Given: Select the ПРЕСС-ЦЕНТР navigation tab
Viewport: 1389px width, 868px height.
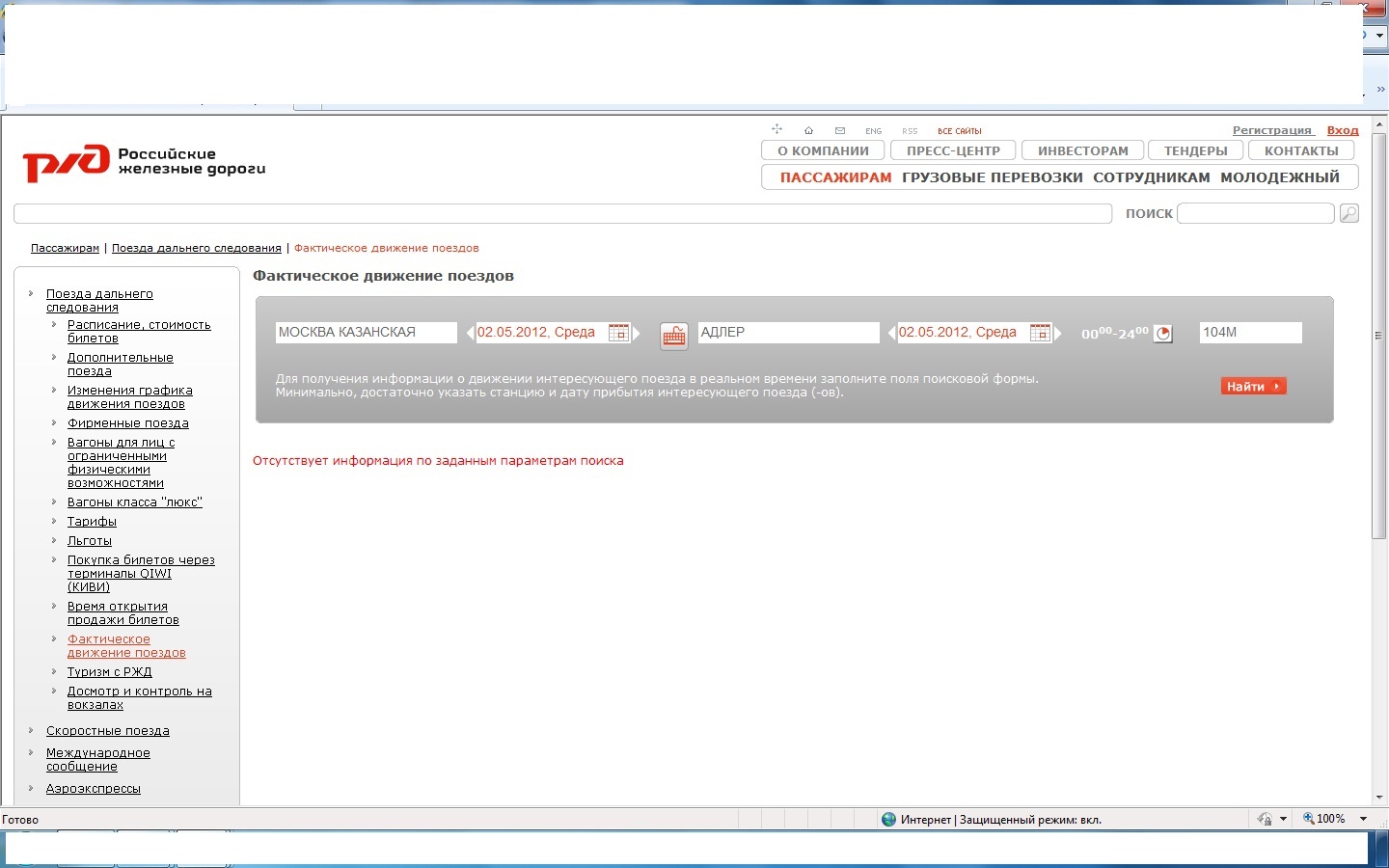Looking at the screenshot, I should coord(953,150).
